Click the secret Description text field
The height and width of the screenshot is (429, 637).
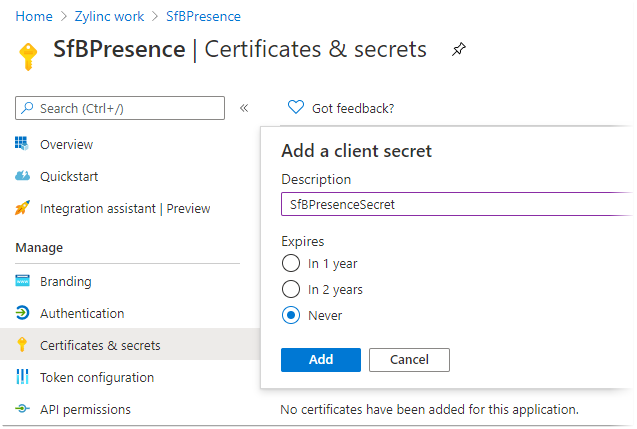(x=457, y=204)
